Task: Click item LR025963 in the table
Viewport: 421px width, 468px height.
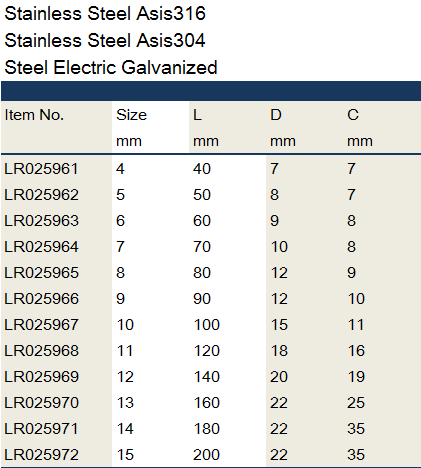Action: (x=41, y=221)
